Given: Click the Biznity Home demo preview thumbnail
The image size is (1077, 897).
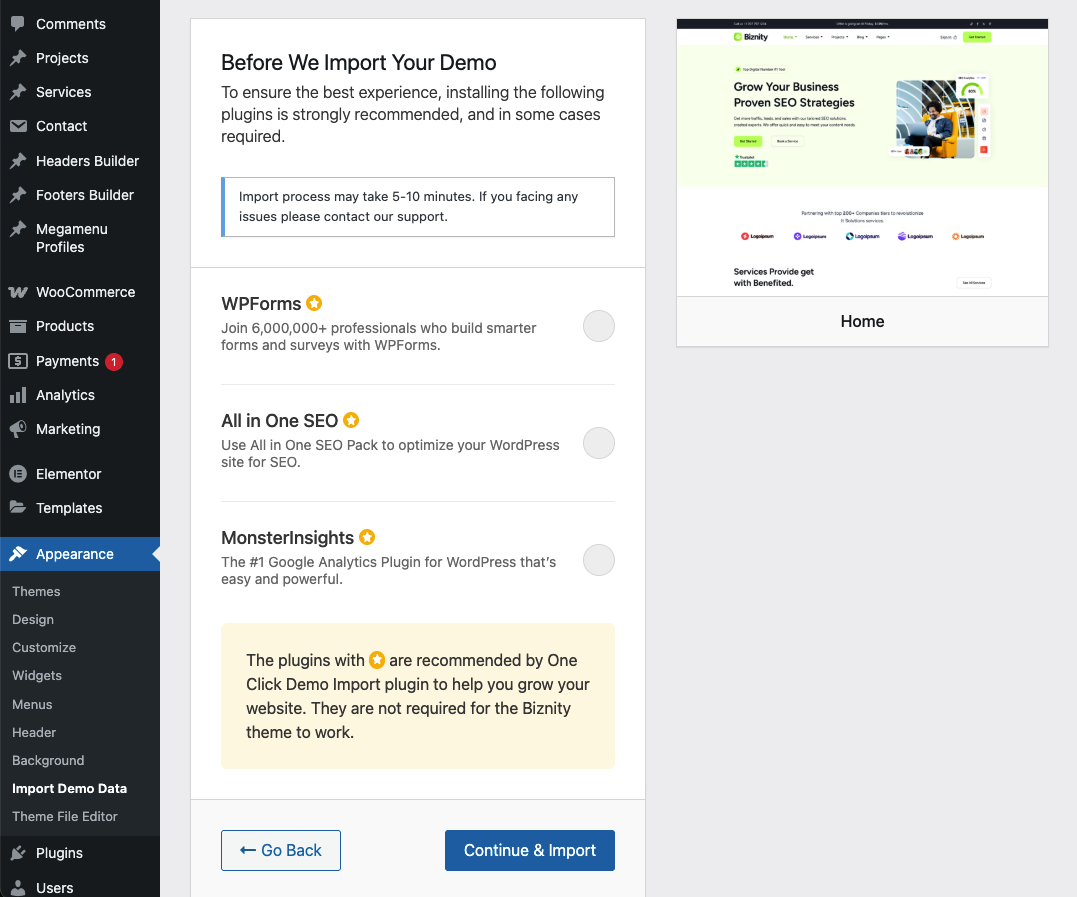Looking at the screenshot, I should (862, 158).
